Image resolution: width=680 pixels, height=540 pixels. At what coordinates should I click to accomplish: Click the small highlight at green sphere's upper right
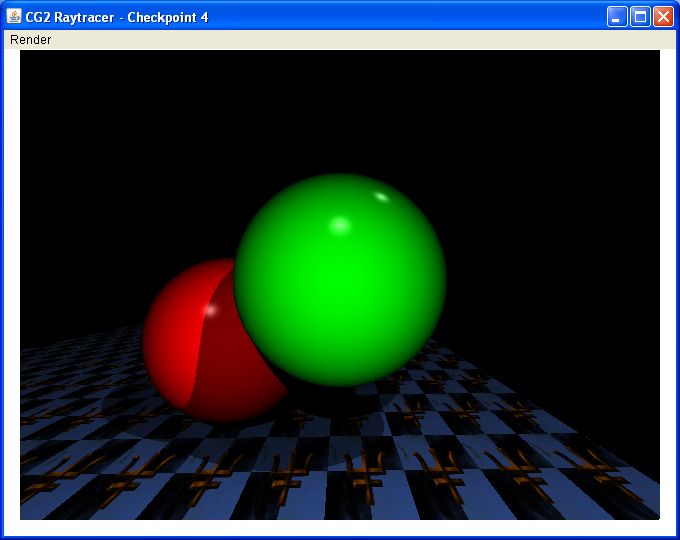(x=381, y=196)
